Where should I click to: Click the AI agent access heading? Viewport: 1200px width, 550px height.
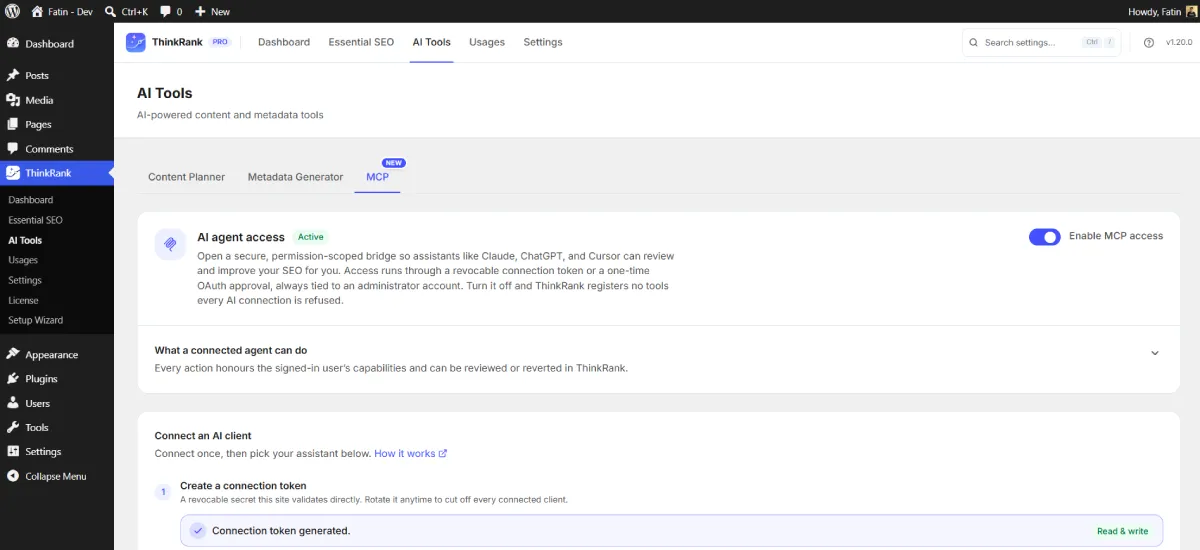pos(241,237)
